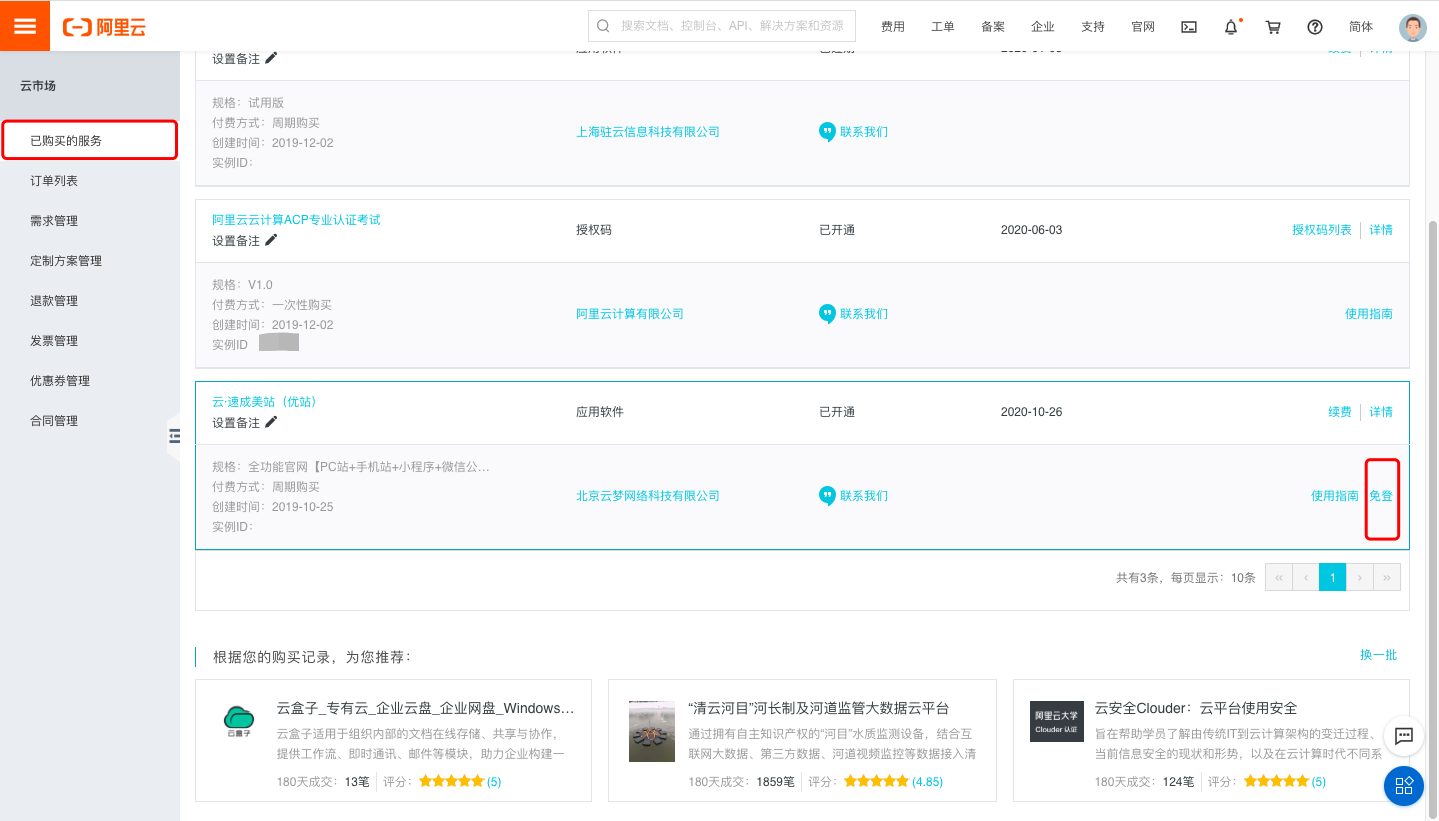
Task: Open 使用指南 for 北京云梦网络科技有限公司 row
Action: click(1335, 496)
